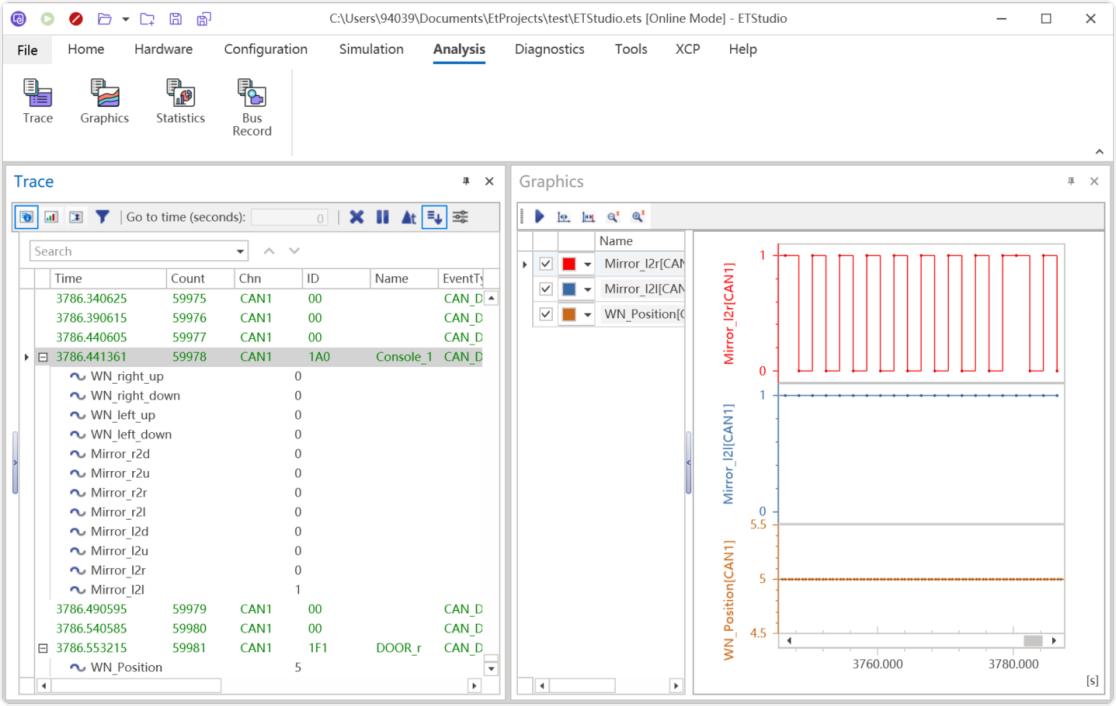The height and width of the screenshot is (706, 1116).
Task: Open the Diagnostics ribbon tab
Action: tap(549, 49)
